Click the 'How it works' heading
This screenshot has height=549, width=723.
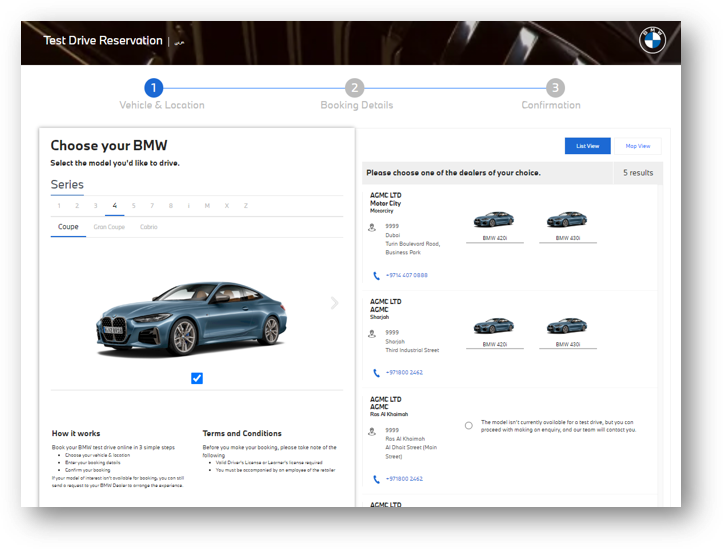coord(76,433)
